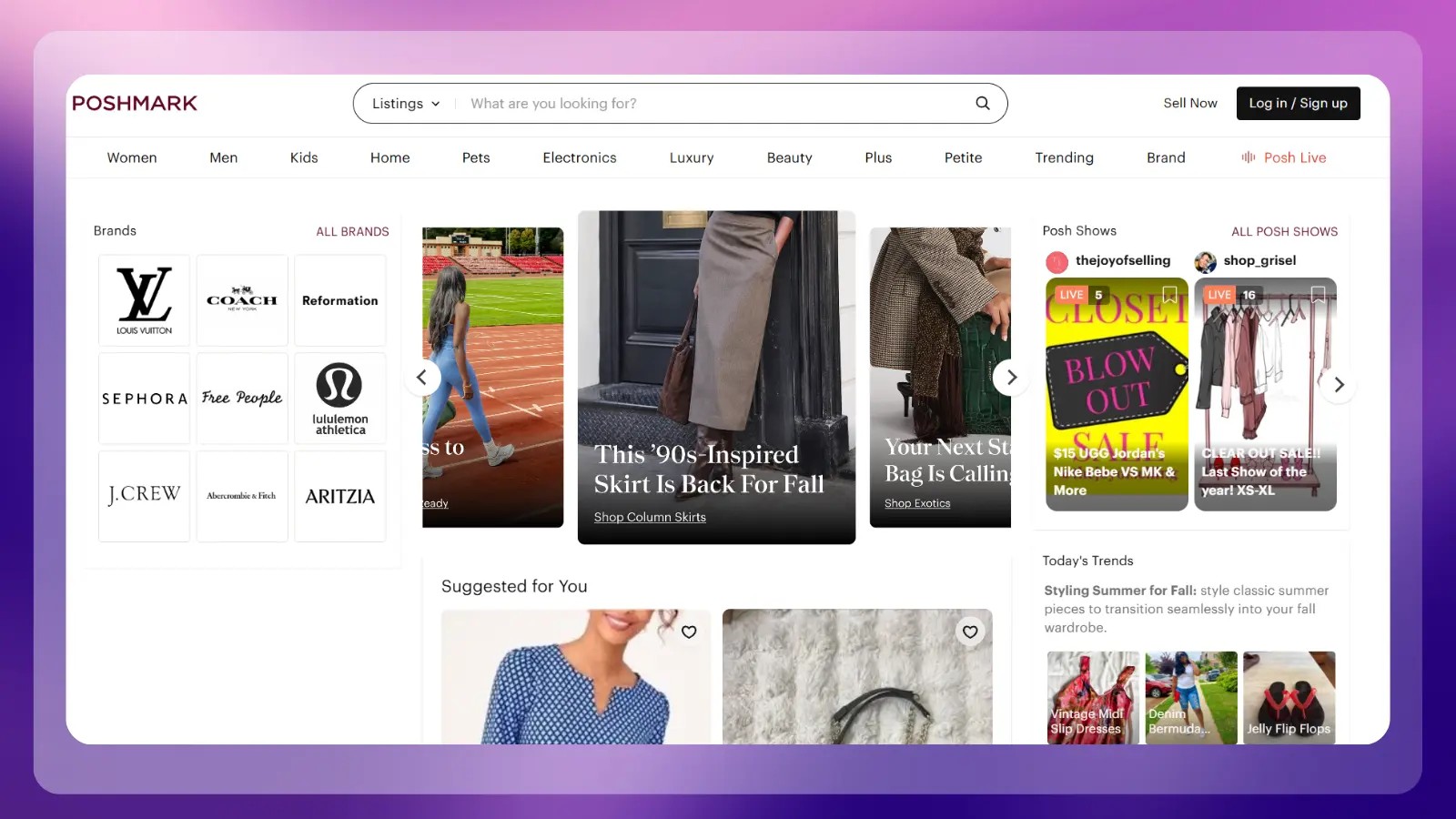
Task: Open the Petite category menu
Action: (x=964, y=157)
